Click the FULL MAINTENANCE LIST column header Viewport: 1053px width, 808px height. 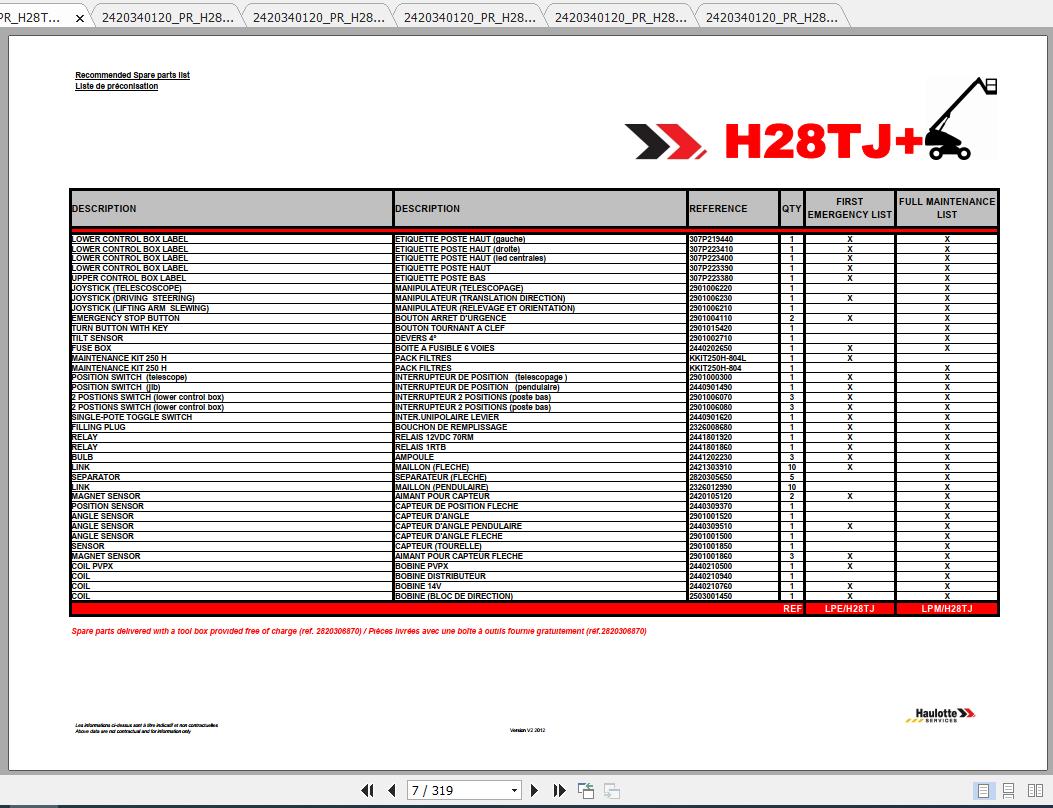(x=947, y=208)
